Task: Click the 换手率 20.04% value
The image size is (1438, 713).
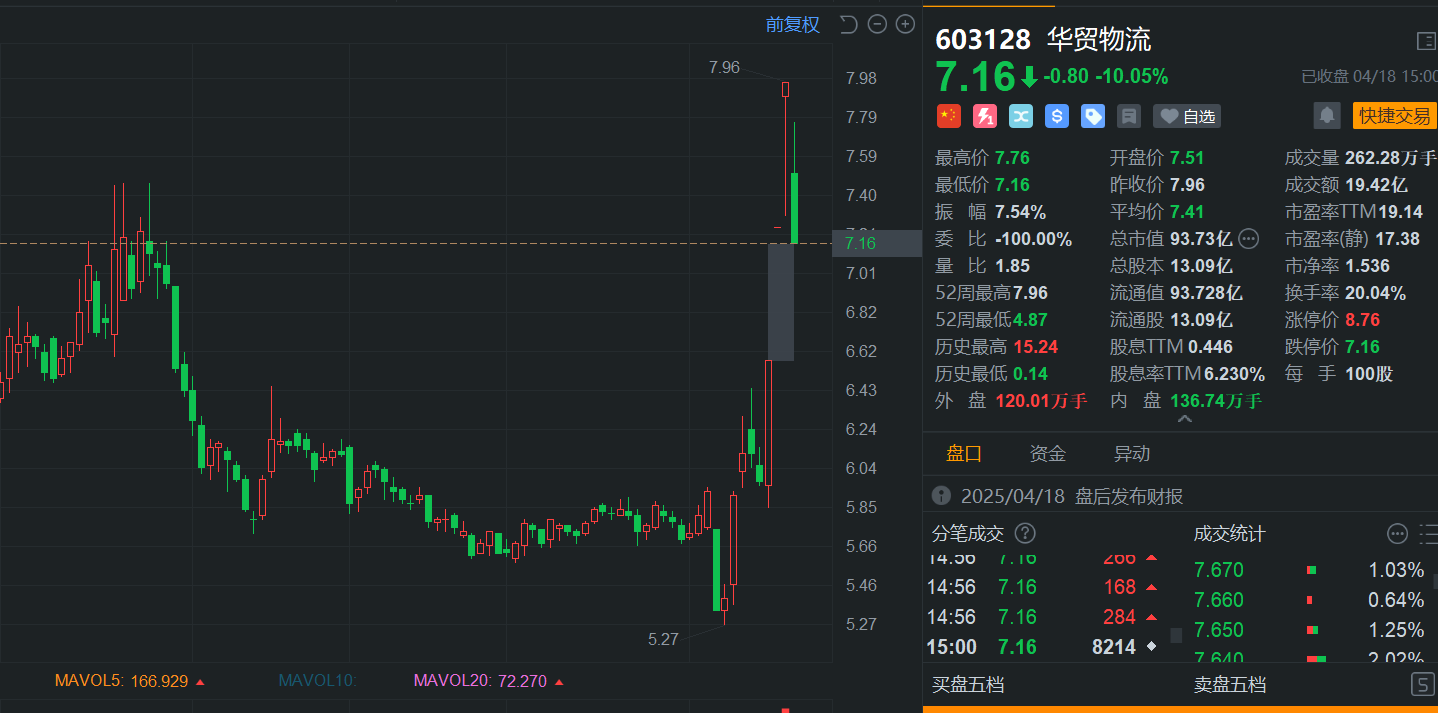Action: pos(1375,293)
